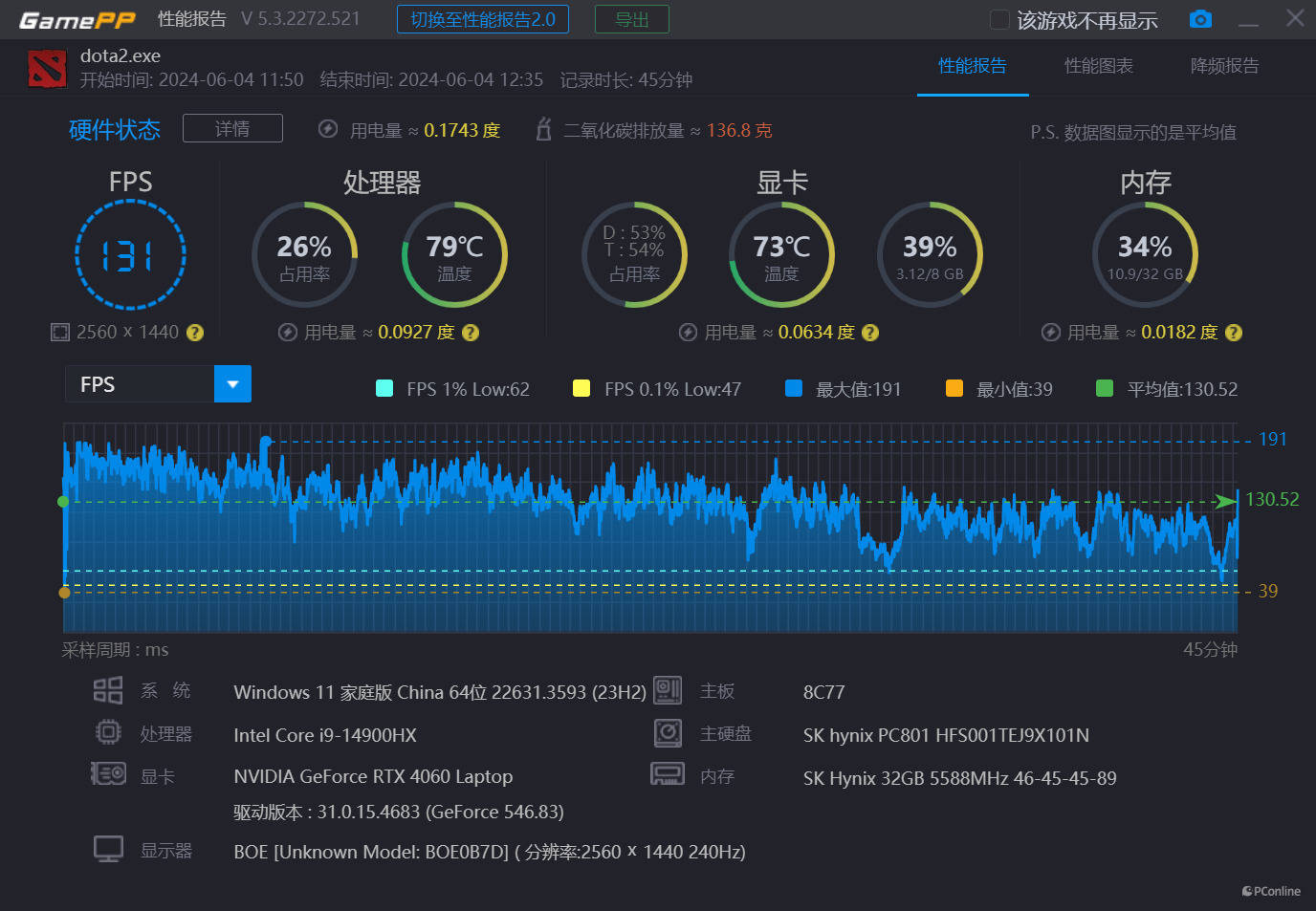Click the 显卡 graphics card icon
Viewport: 1316px width, 911px height.
108,773
